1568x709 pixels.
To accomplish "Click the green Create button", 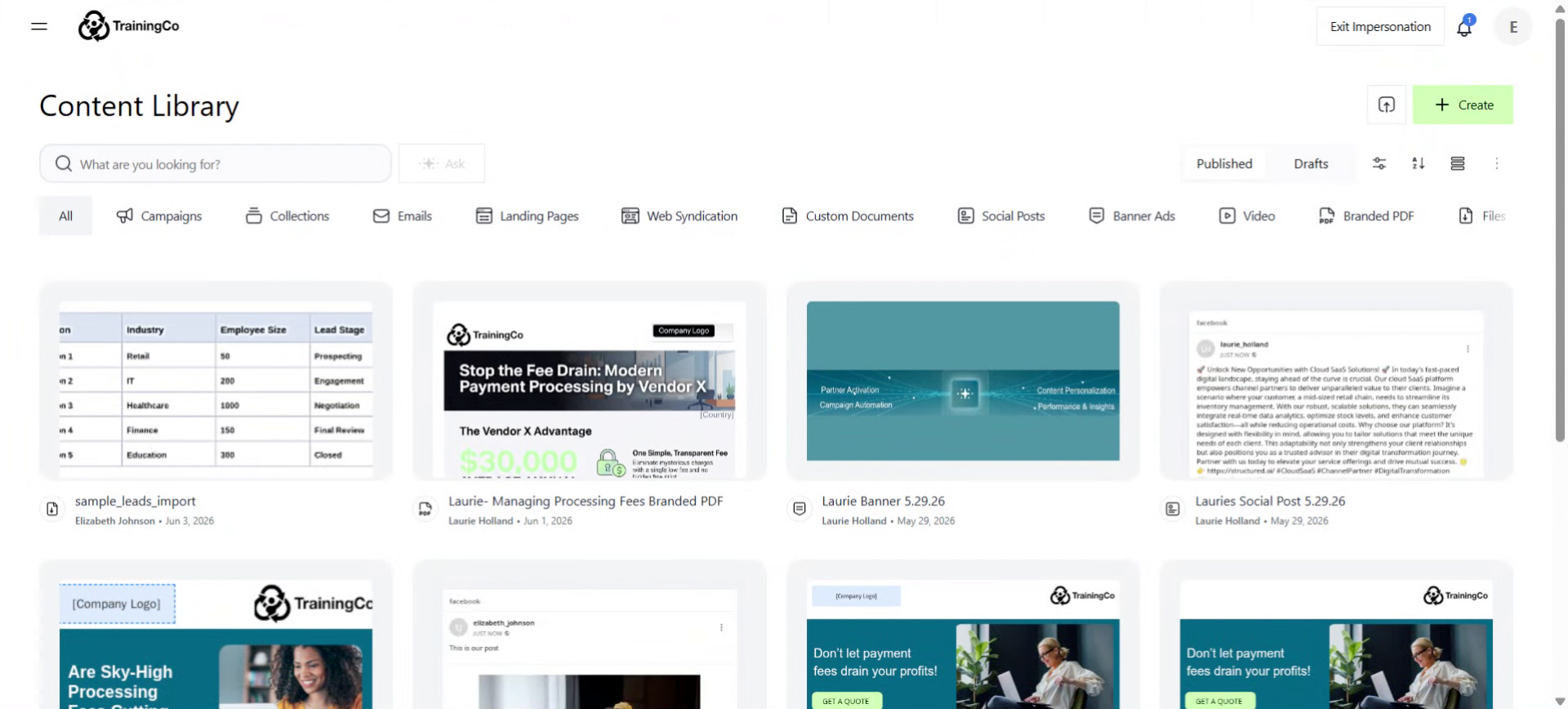I will (1463, 105).
